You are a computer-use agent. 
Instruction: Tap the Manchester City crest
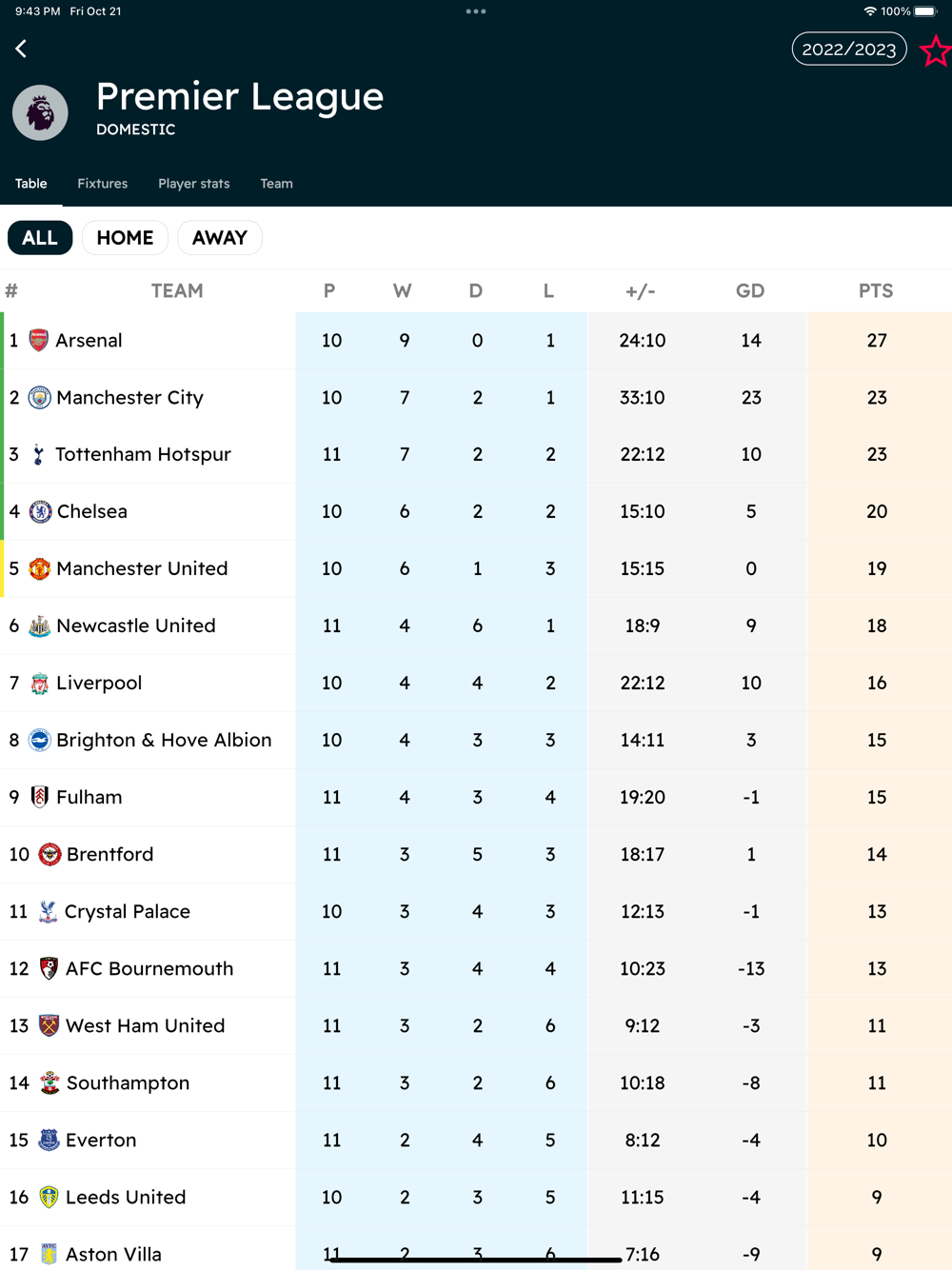pos(39,398)
